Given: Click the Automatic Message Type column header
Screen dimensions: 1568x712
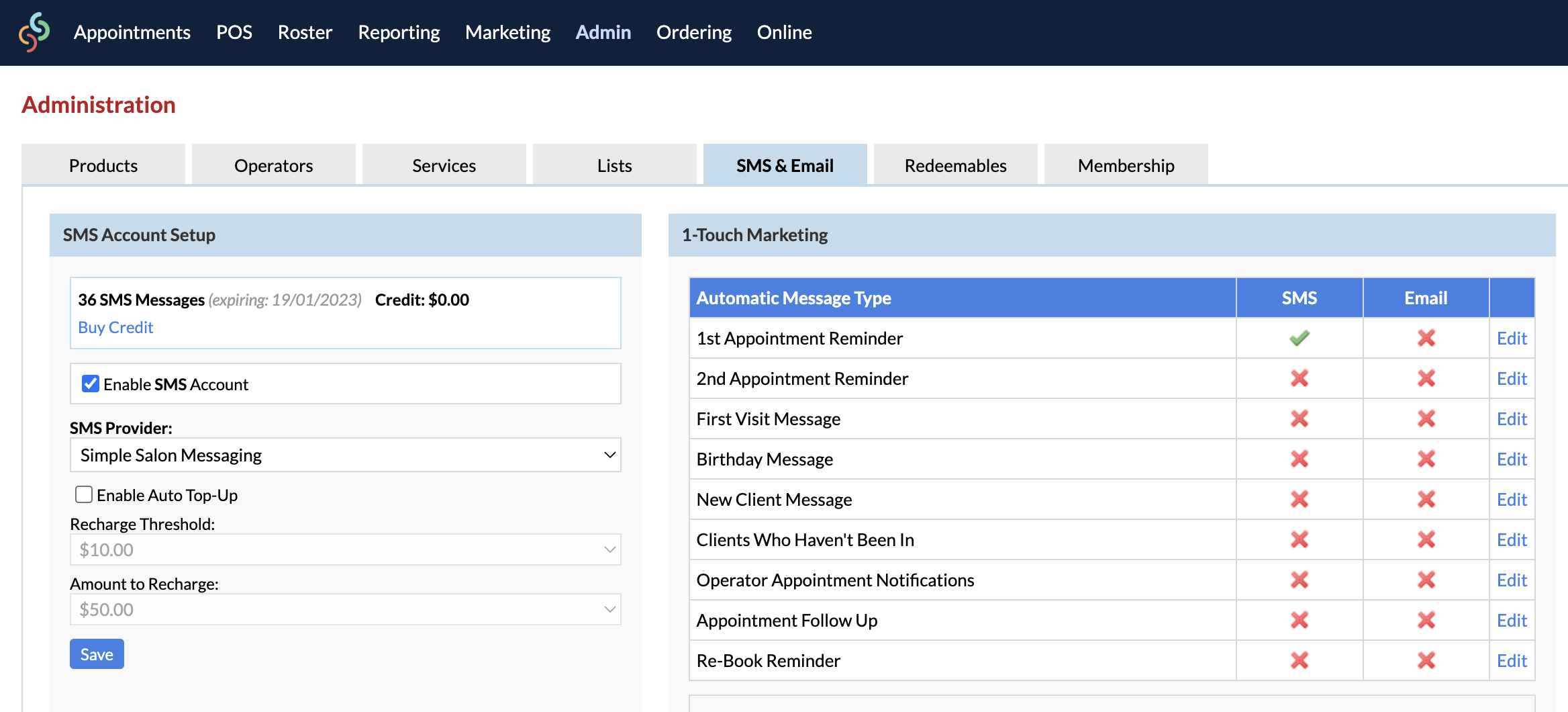Looking at the screenshot, I should [x=963, y=298].
